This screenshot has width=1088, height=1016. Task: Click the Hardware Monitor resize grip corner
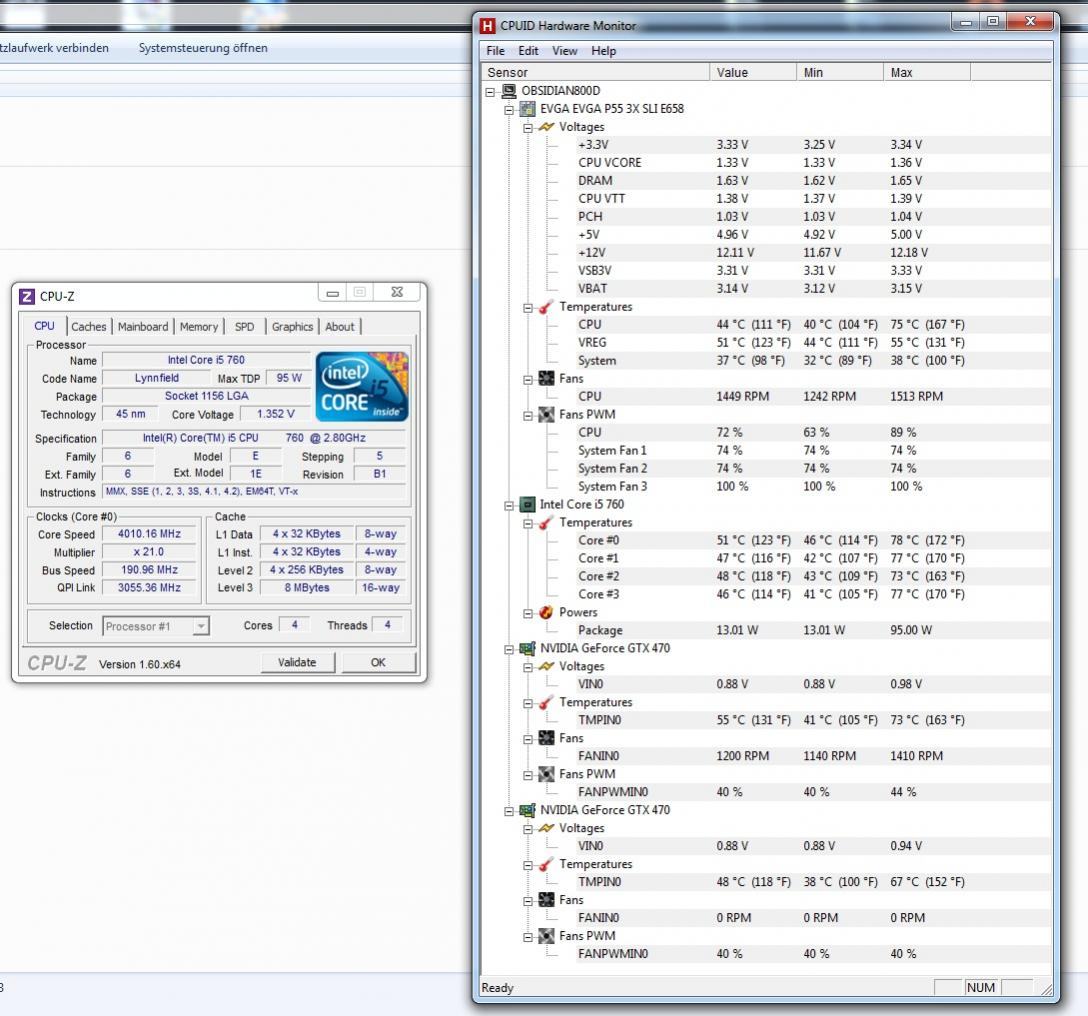1046,989
